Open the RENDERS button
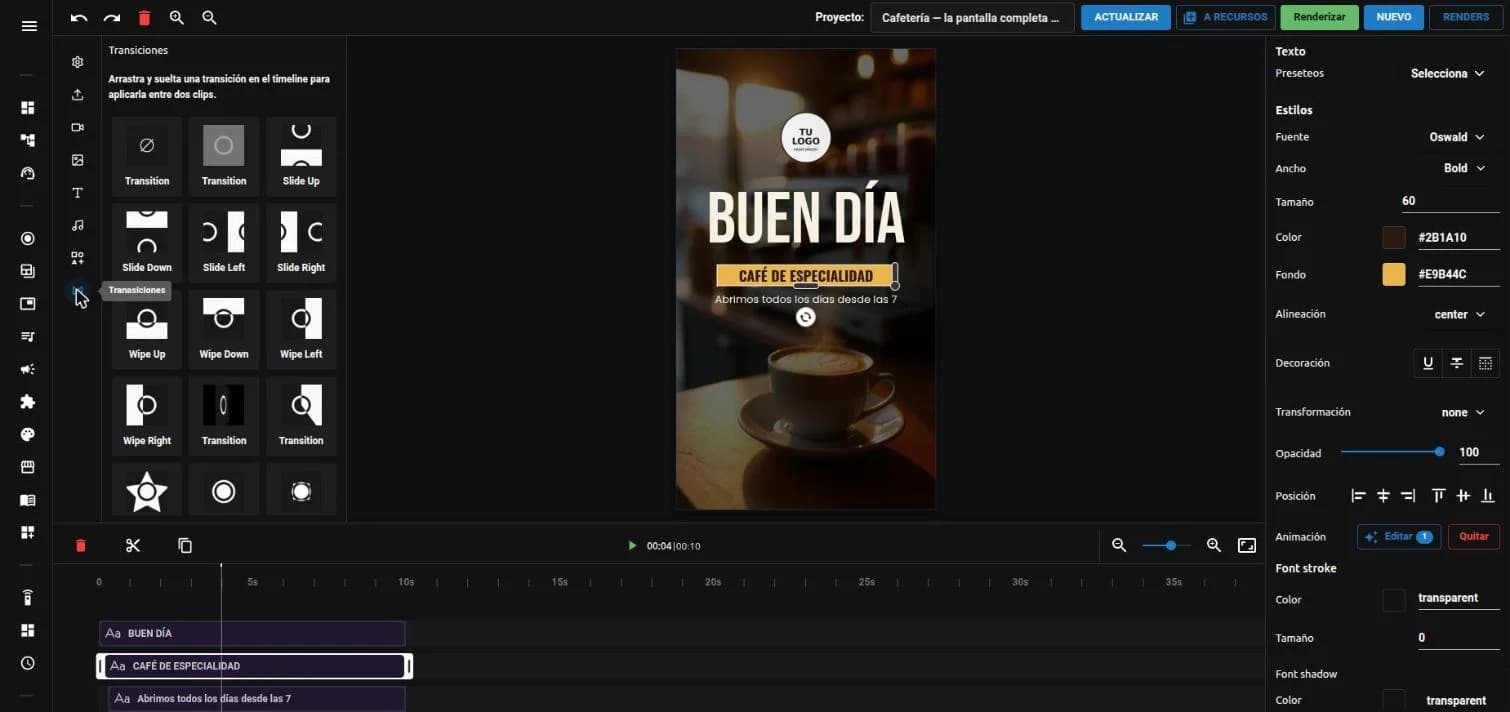1510x712 pixels. click(x=1466, y=18)
